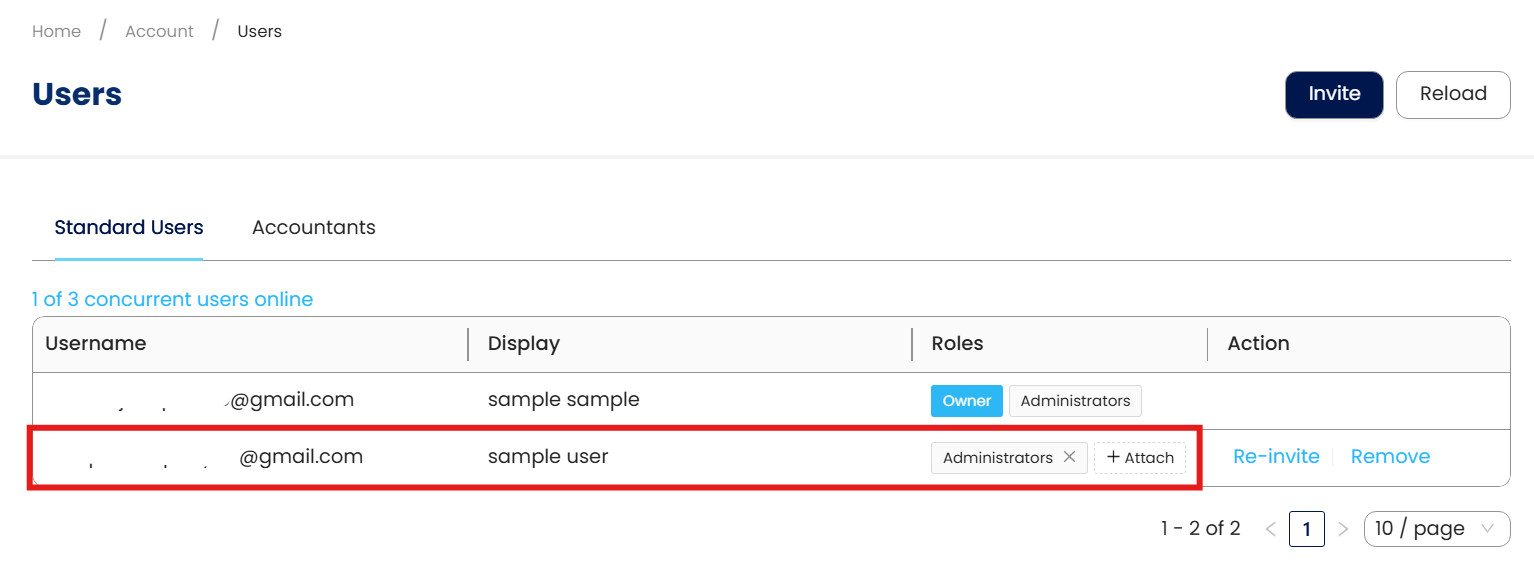Click the Invite button
This screenshot has height=579, width=1534.
pos(1334,94)
